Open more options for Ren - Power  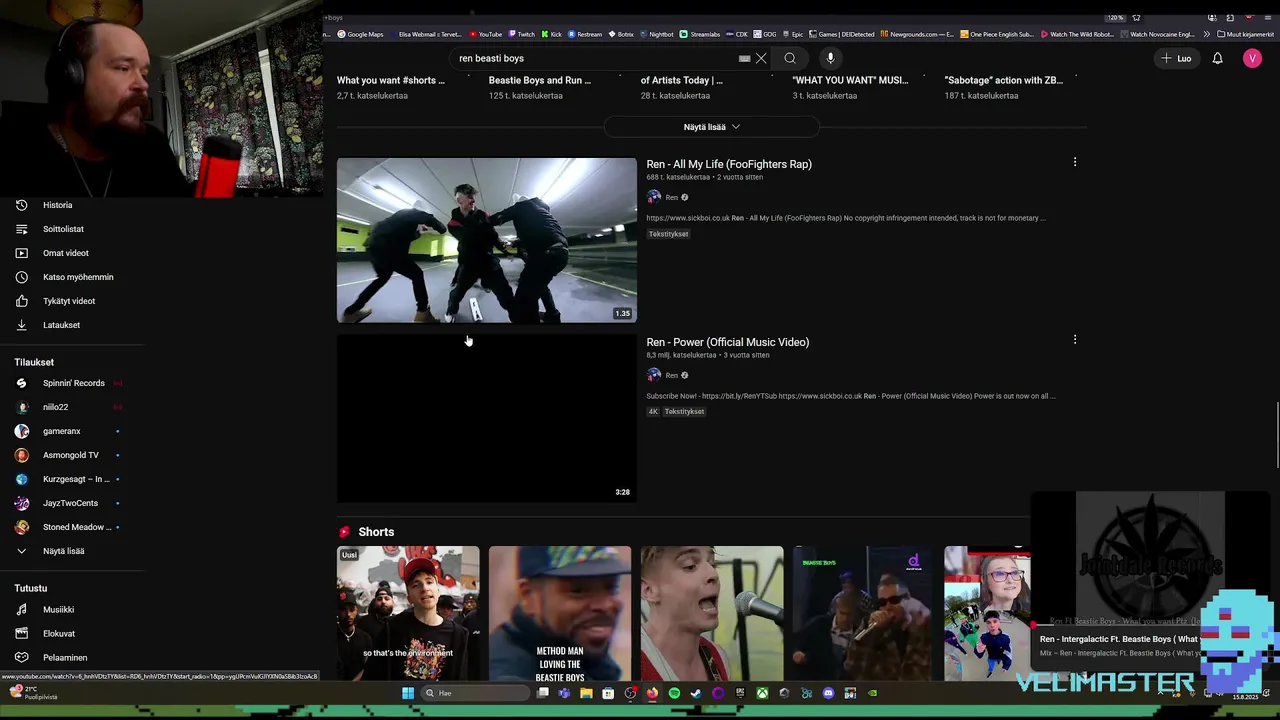(x=1075, y=340)
